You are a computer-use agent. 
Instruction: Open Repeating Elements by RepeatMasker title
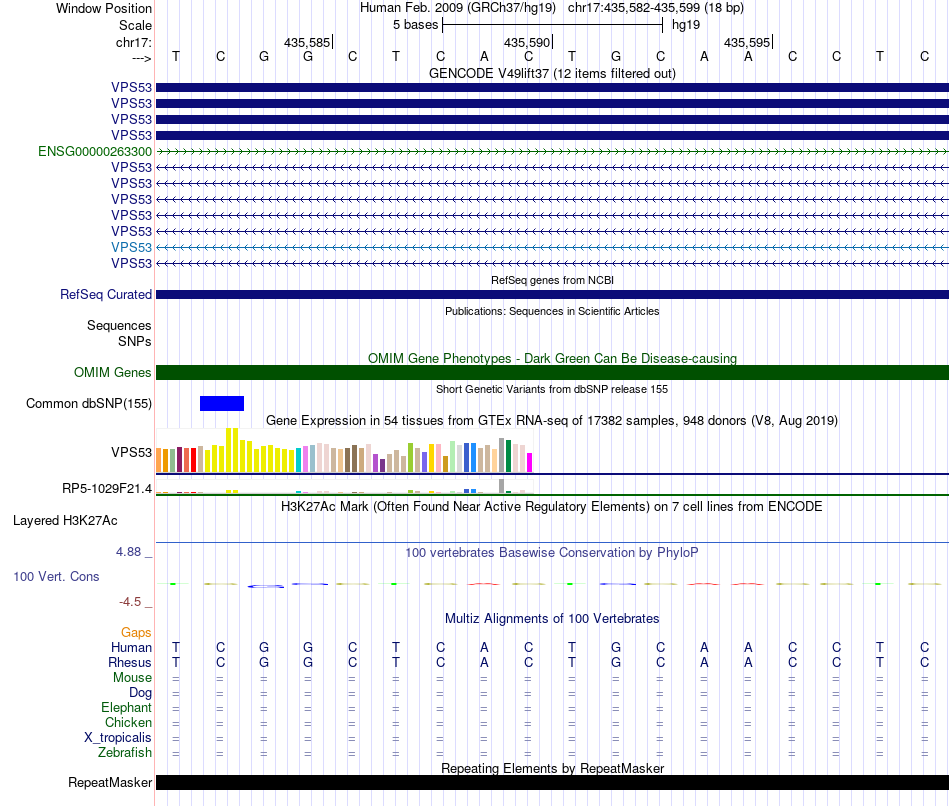point(552,768)
